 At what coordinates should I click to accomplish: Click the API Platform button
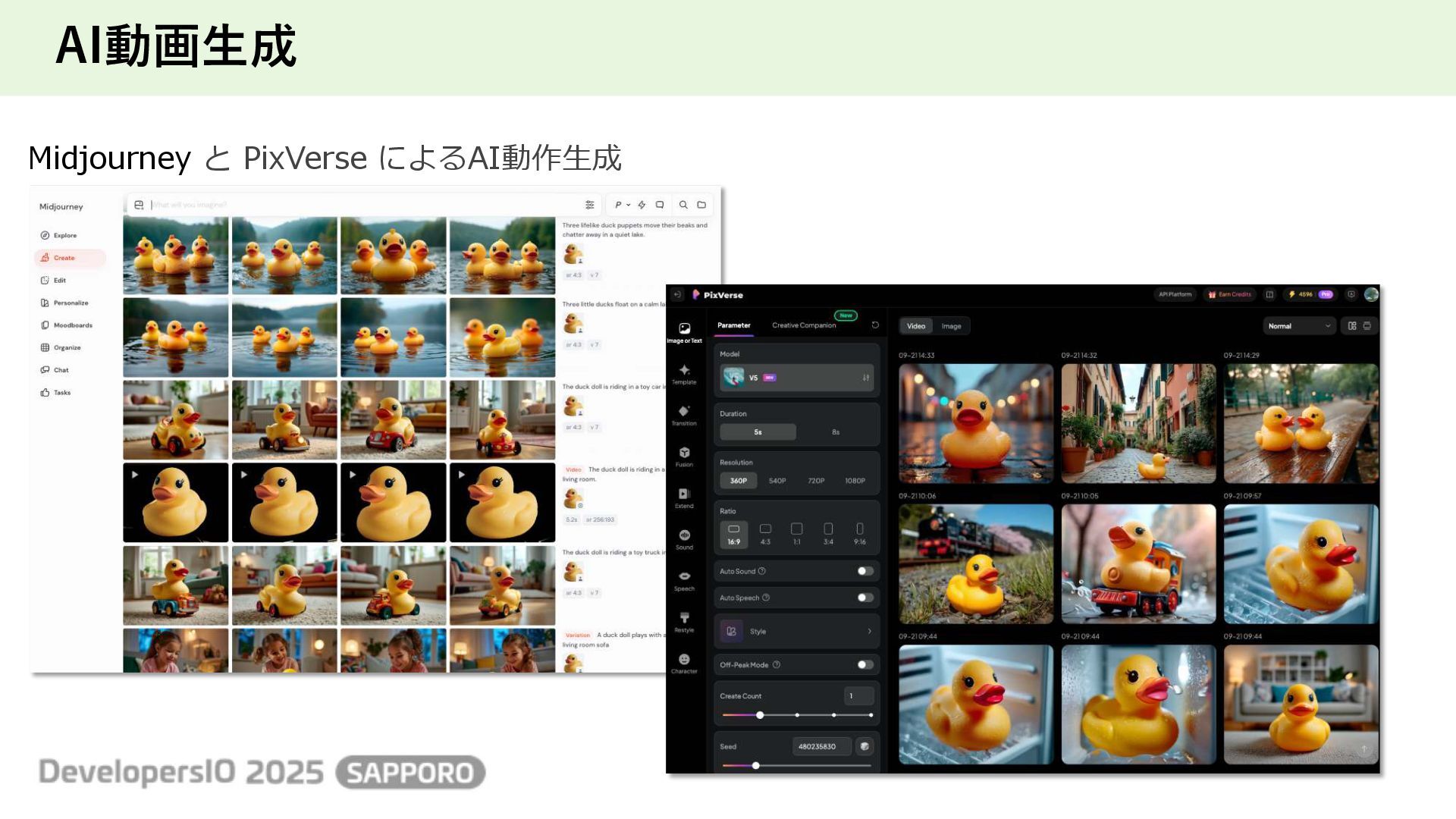pyautogui.click(x=1175, y=294)
